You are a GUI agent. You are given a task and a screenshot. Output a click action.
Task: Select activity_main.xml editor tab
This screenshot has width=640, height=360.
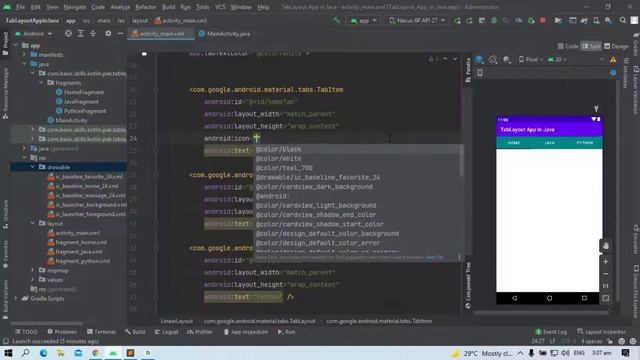tap(161, 34)
